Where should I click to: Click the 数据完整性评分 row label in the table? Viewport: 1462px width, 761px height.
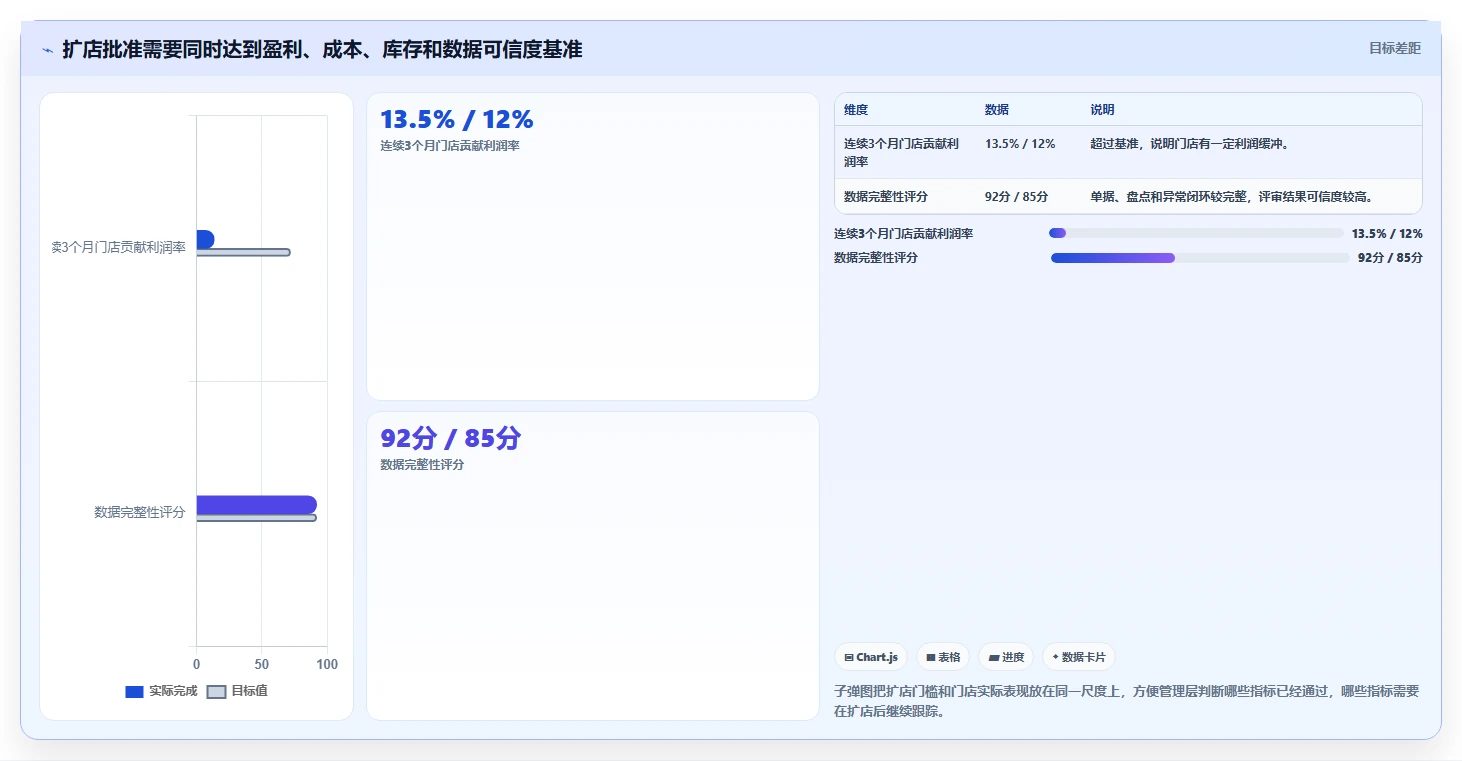[886, 197]
